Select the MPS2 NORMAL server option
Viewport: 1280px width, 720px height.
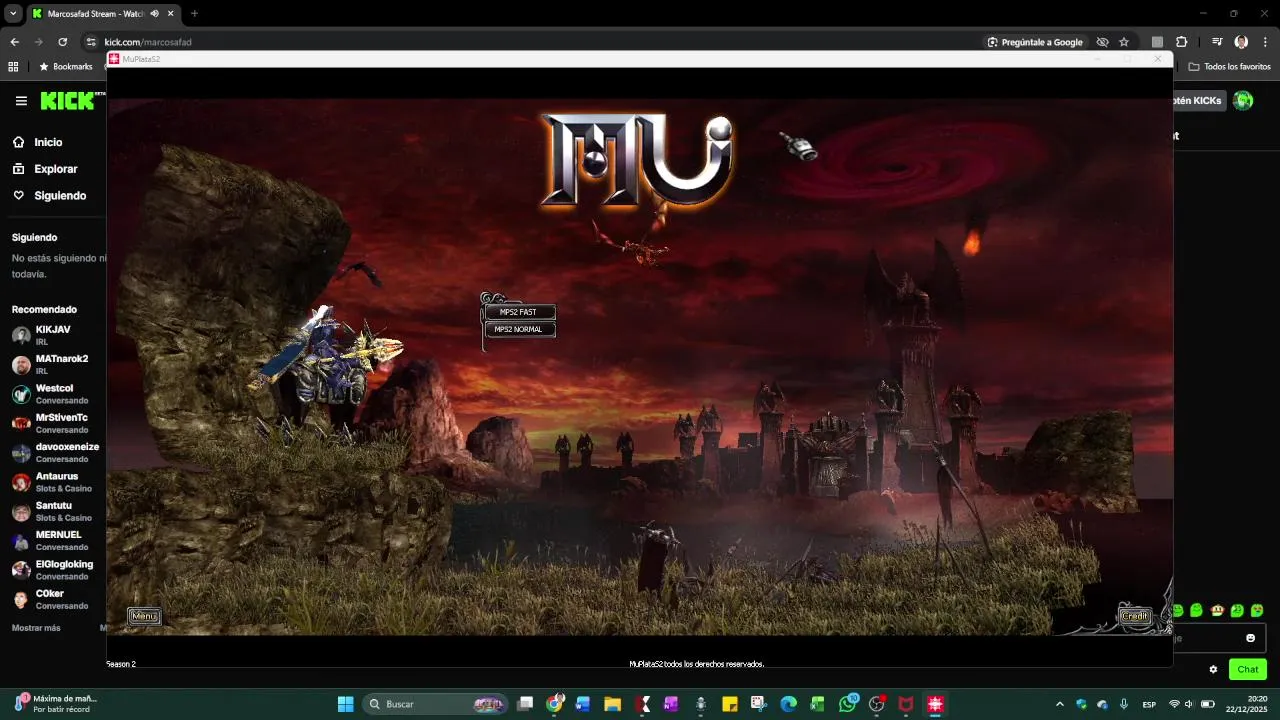click(519, 329)
